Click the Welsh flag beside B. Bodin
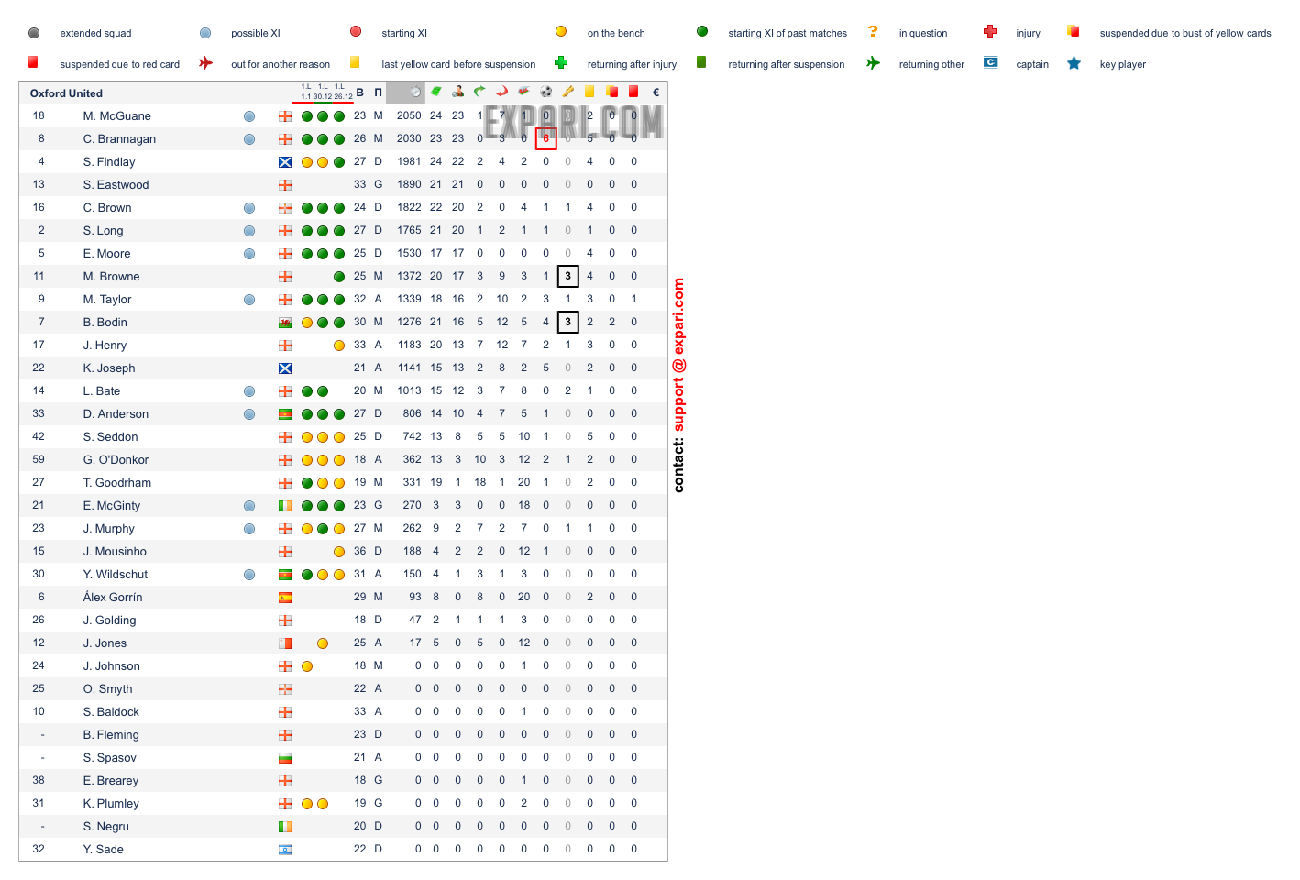 click(x=285, y=322)
